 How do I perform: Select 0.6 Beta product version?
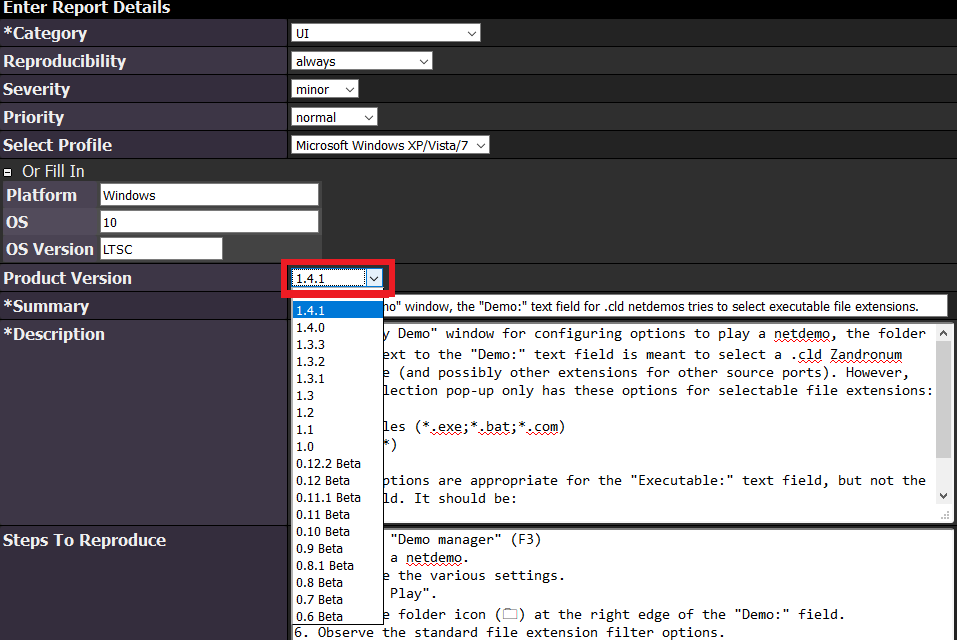(x=319, y=616)
